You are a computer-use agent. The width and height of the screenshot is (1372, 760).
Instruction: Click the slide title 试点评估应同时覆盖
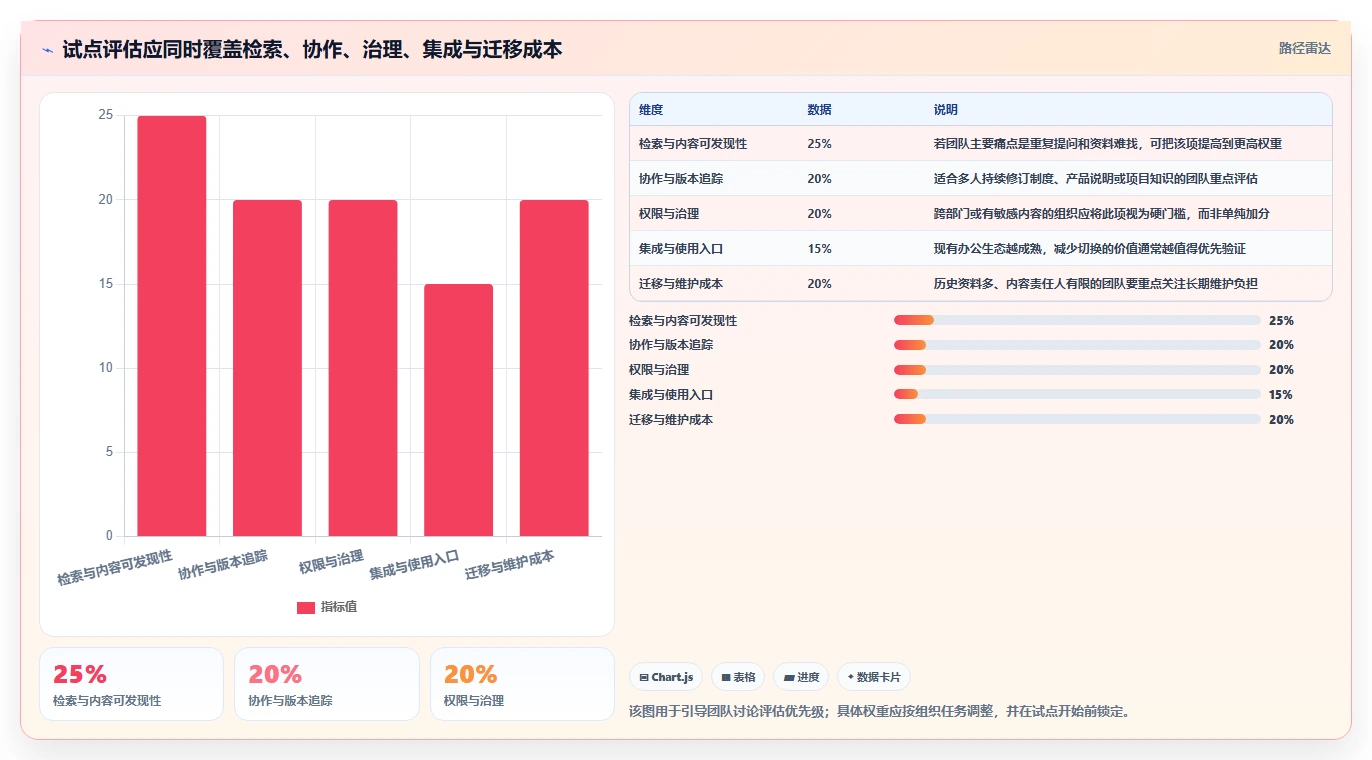click(x=312, y=49)
